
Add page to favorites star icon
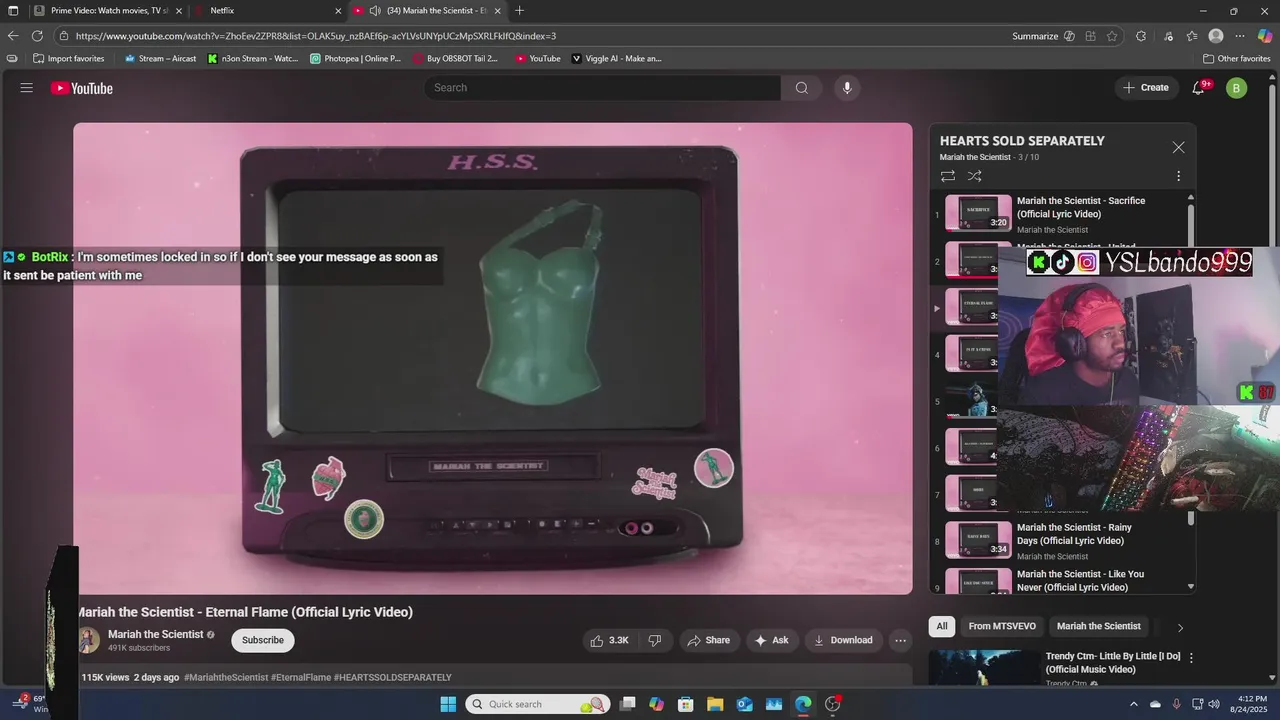click(x=1112, y=36)
